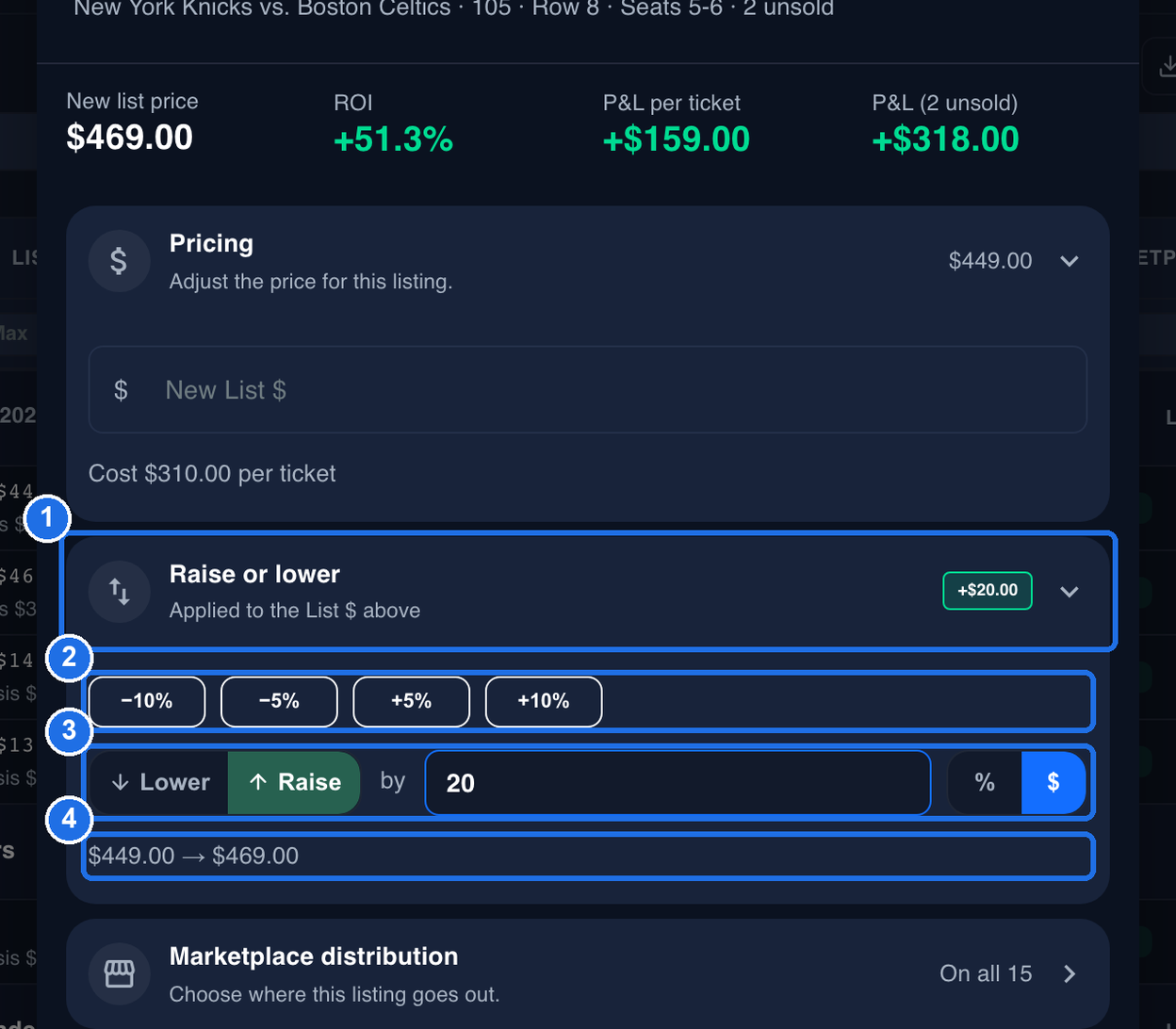Viewport: 1176px width, 1029px height.
Task: Collapse the Pricing section chevron
Action: tap(1069, 261)
